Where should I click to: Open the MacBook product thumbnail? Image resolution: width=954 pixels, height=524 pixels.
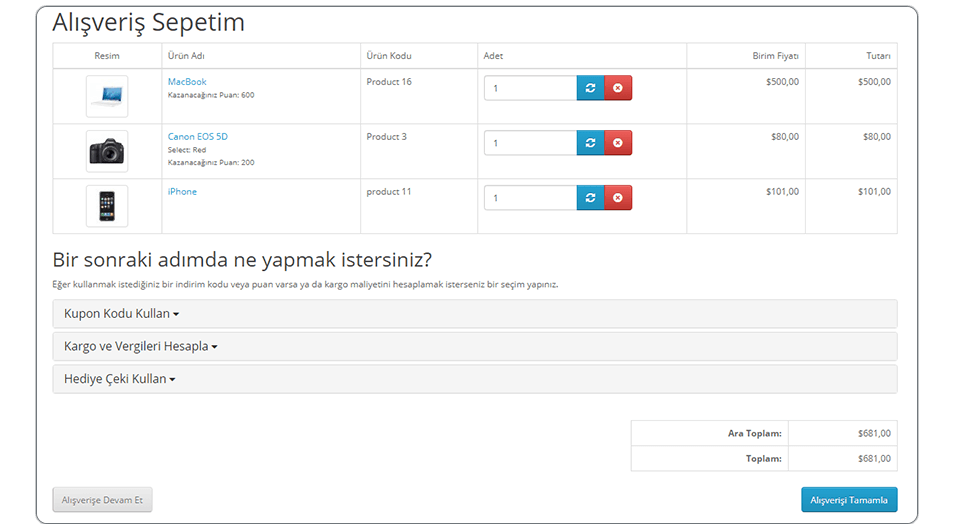107,96
